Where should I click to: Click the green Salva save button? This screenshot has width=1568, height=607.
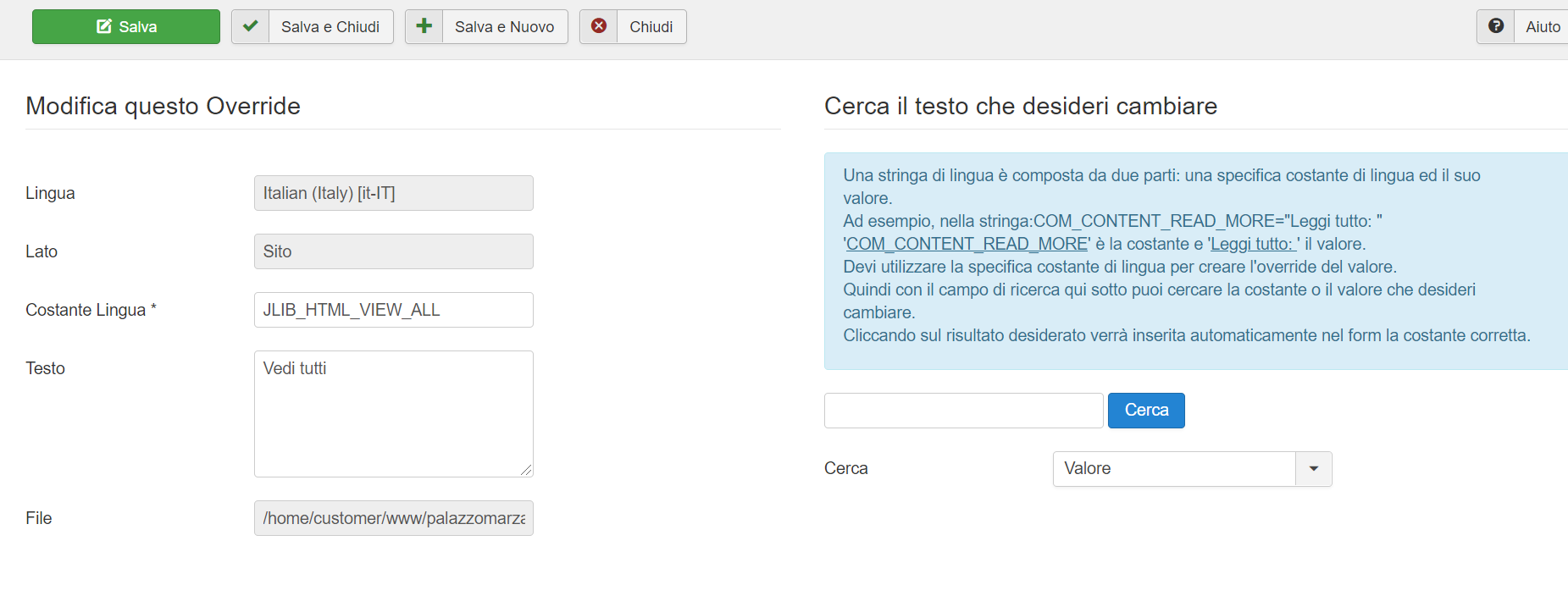click(x=126, y=27)
